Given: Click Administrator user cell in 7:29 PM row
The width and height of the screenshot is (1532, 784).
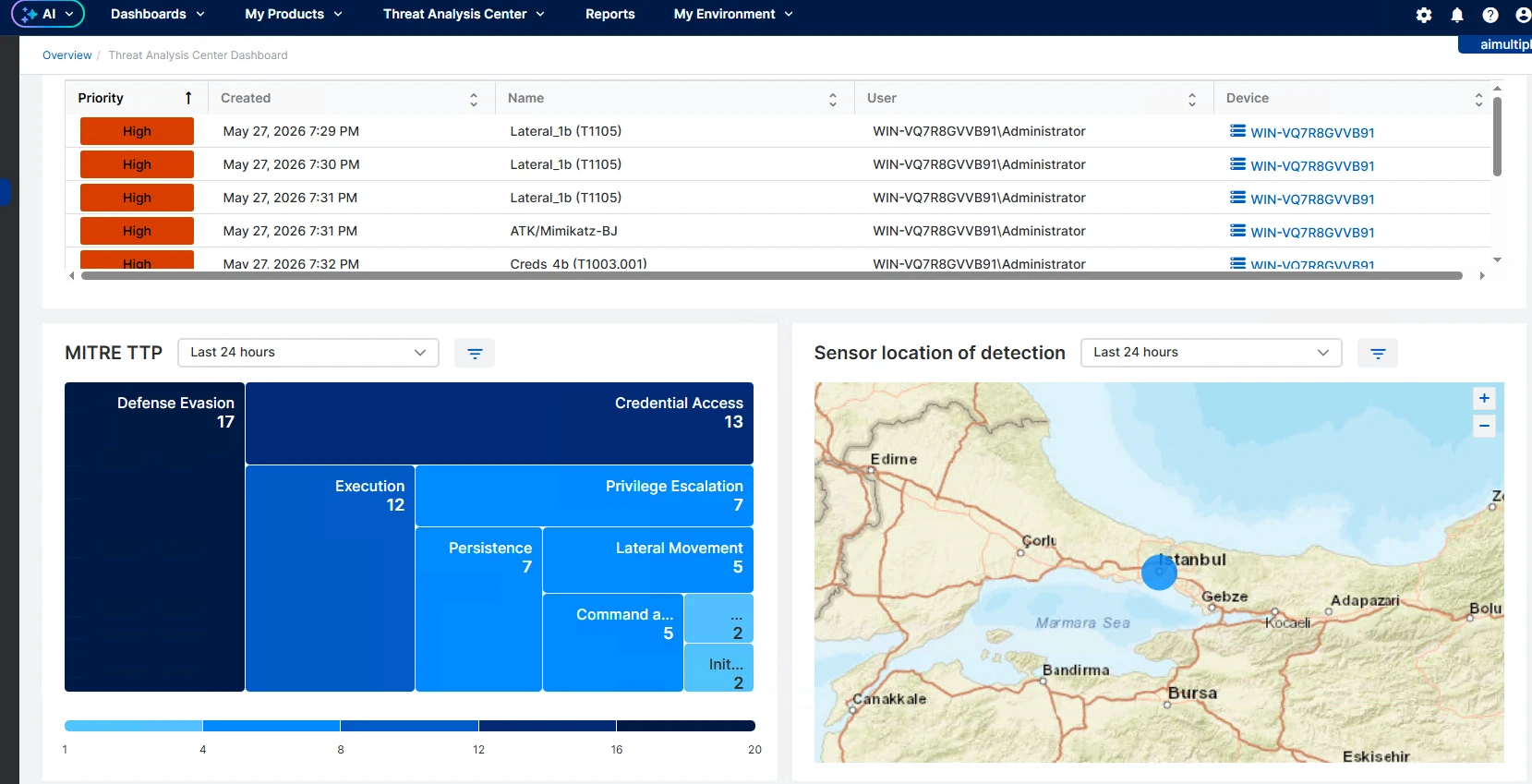Looking at the screenshot, I should (x=979, y=131).
